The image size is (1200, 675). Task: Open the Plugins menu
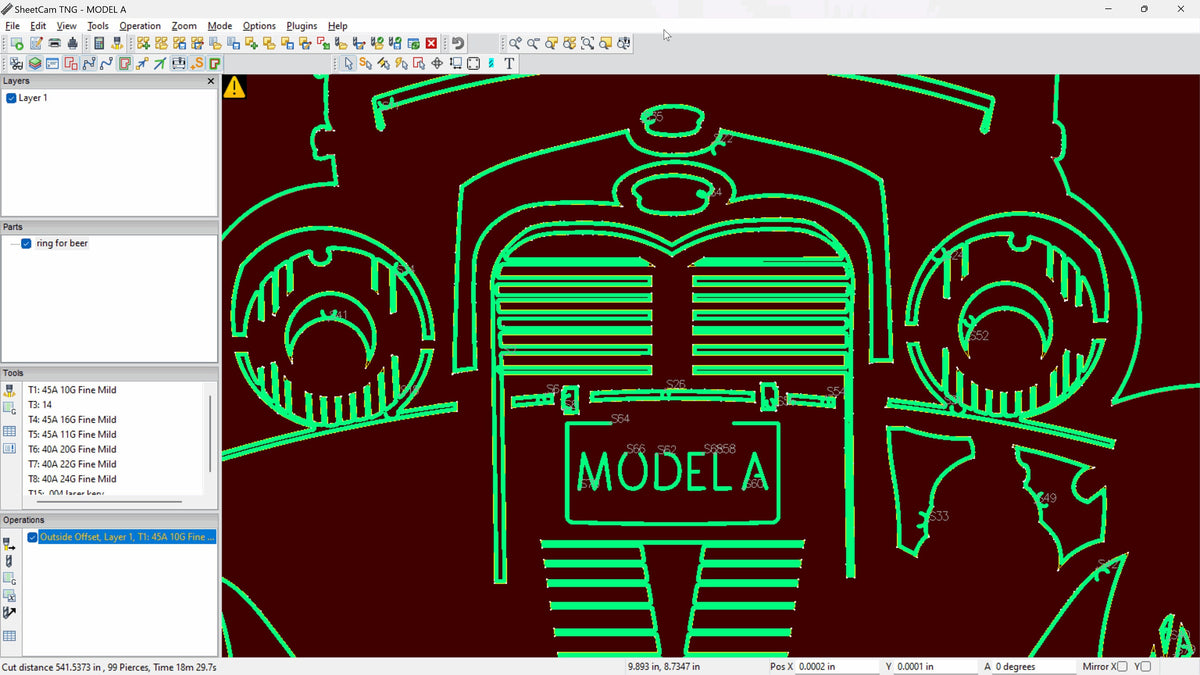[x=302, y=26]
